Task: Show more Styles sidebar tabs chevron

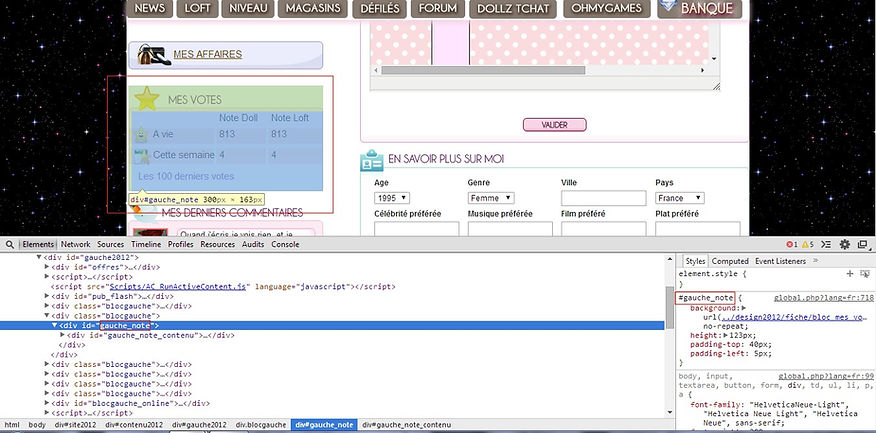Action: coord(815,261)
